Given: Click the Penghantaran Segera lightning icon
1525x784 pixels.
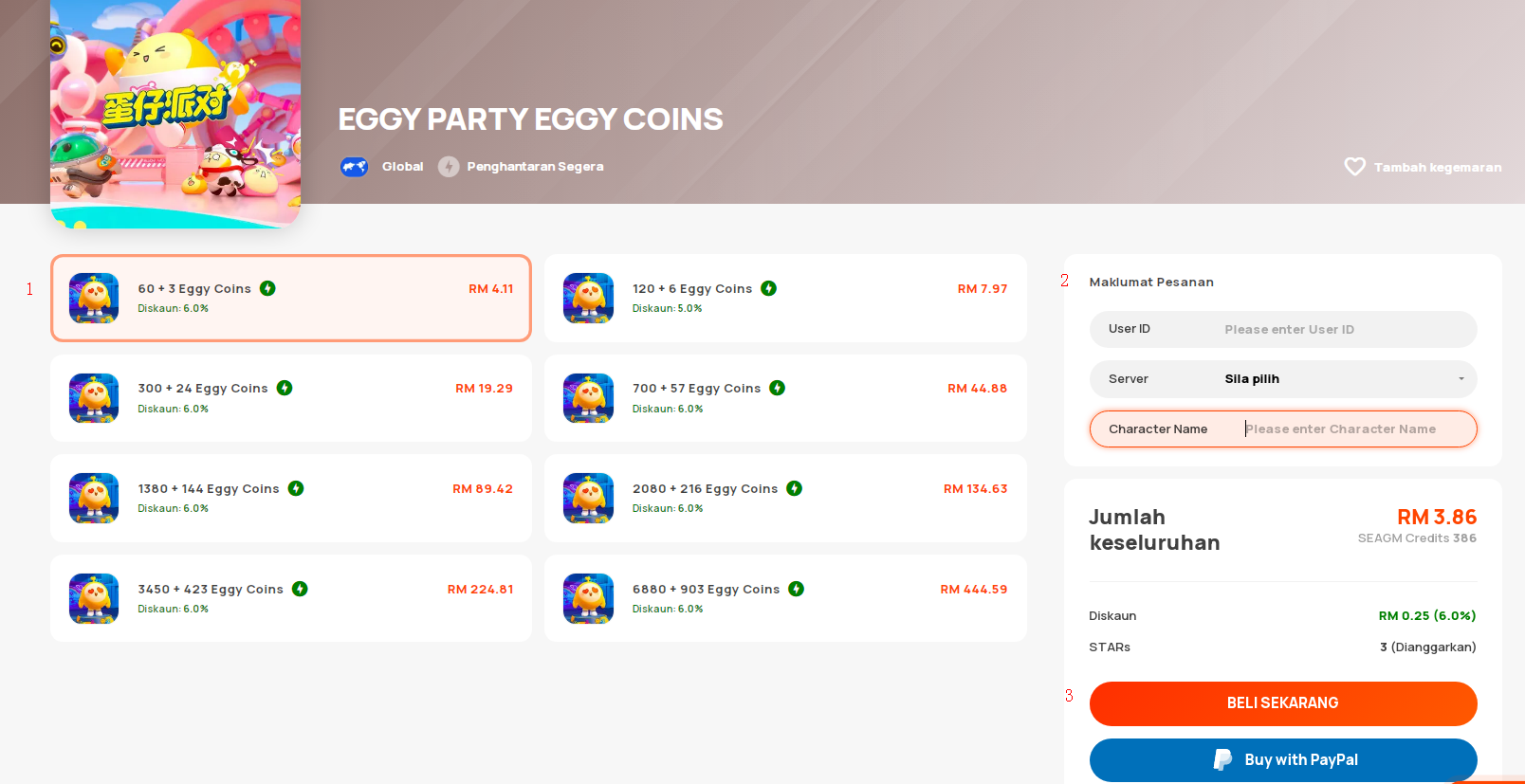Looking at the screenshot, I should (x=449, y=167).
